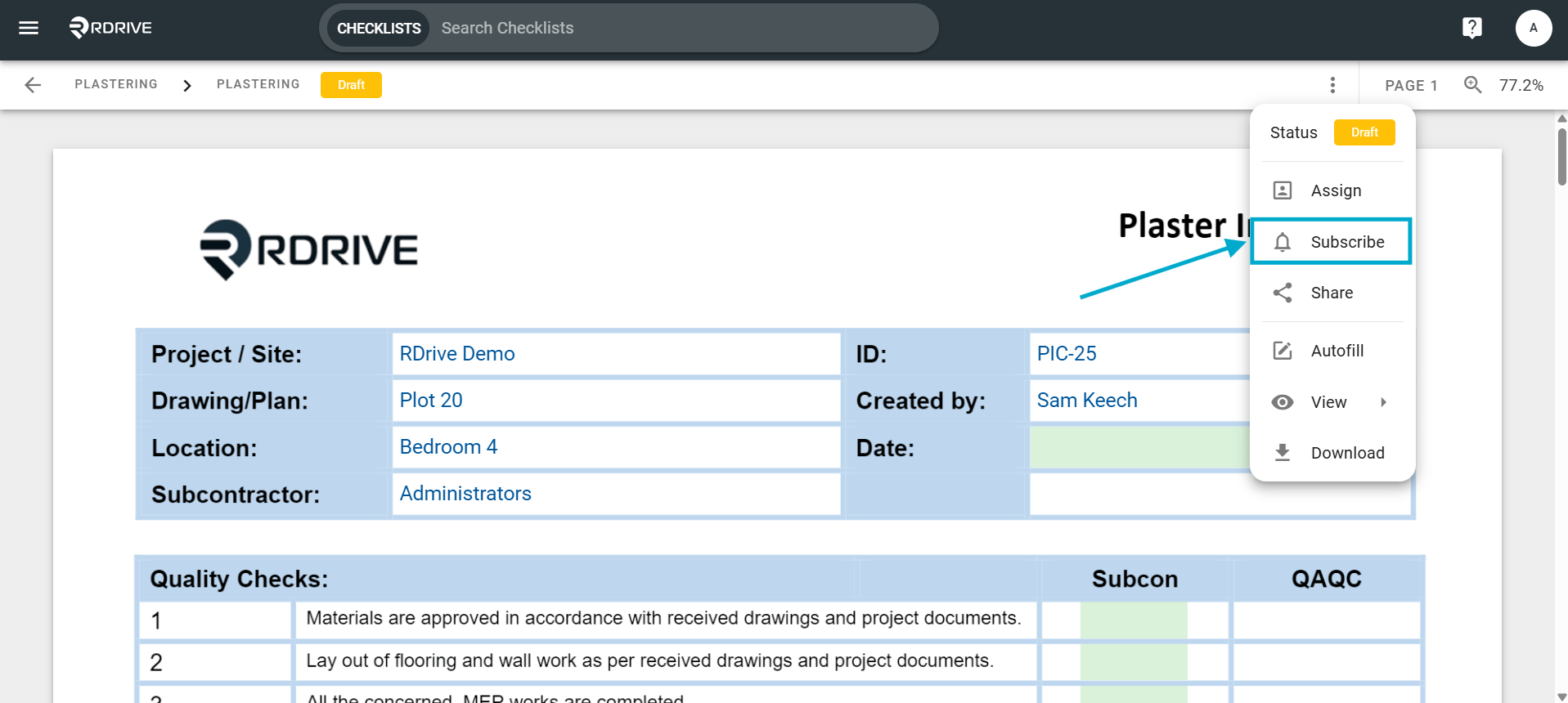Select Download from the menu
This screenshot has height=703, width=1568.
click(x=1332, y=453)
